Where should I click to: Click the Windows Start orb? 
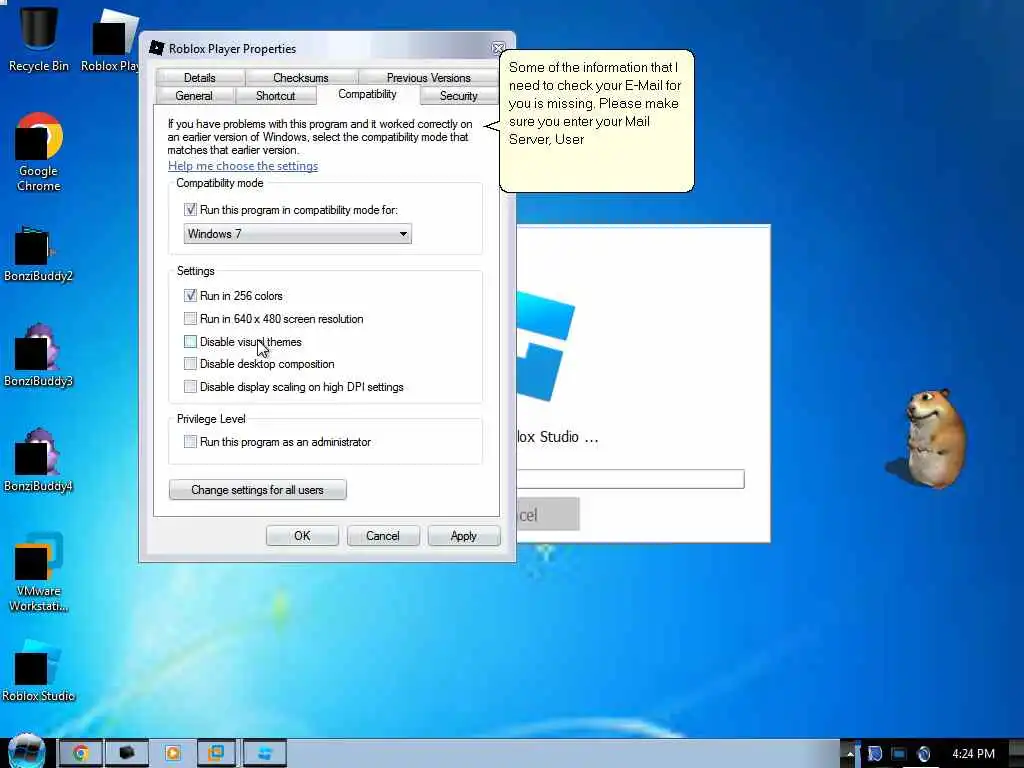26,752
